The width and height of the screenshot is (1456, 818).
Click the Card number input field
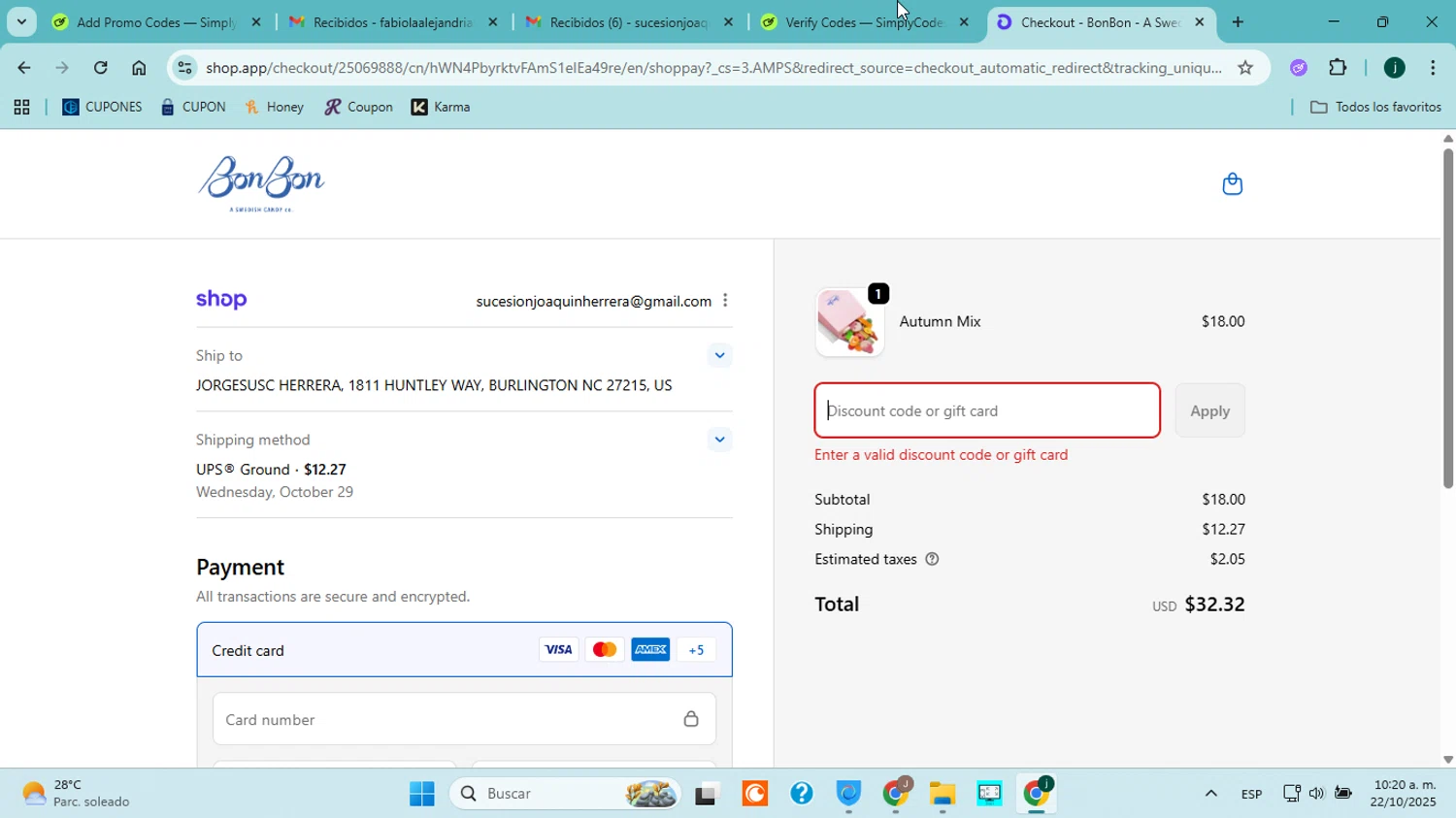[x=464, y=719]
